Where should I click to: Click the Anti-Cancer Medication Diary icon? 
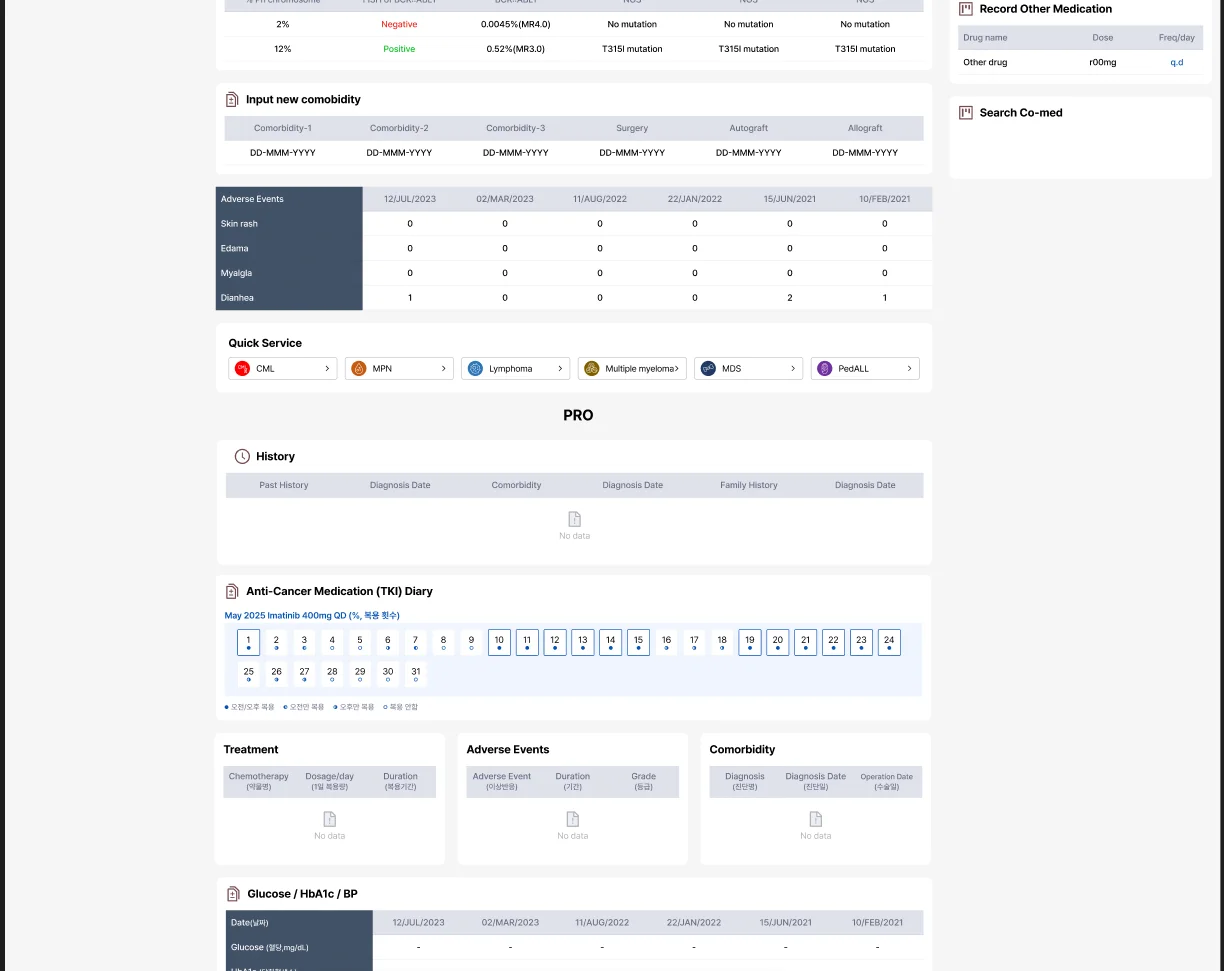(232, 591)
